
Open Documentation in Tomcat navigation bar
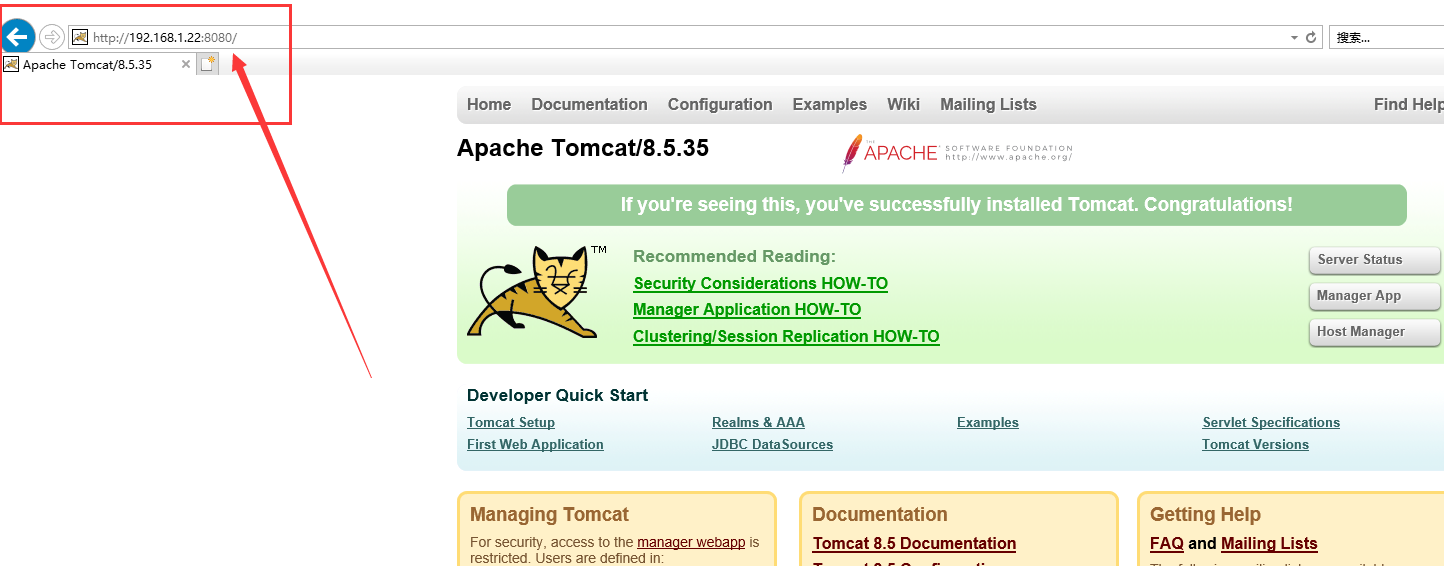click(x=589, y=104)
